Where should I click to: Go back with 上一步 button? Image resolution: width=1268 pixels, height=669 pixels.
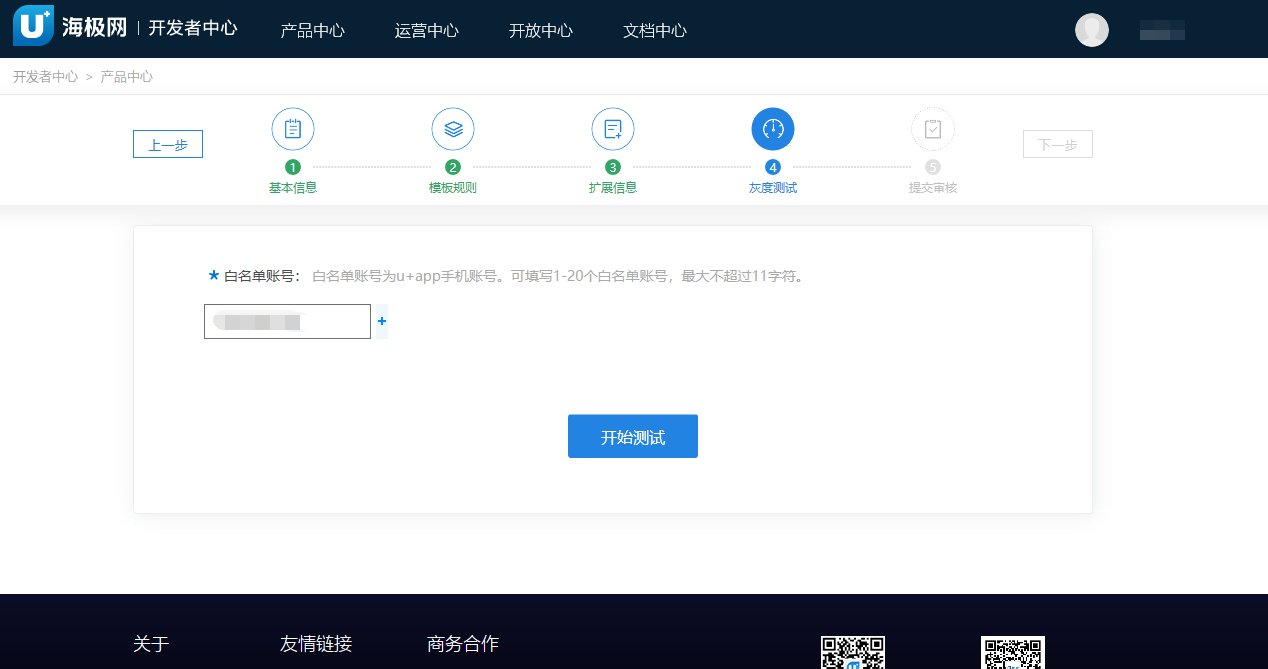168,144
